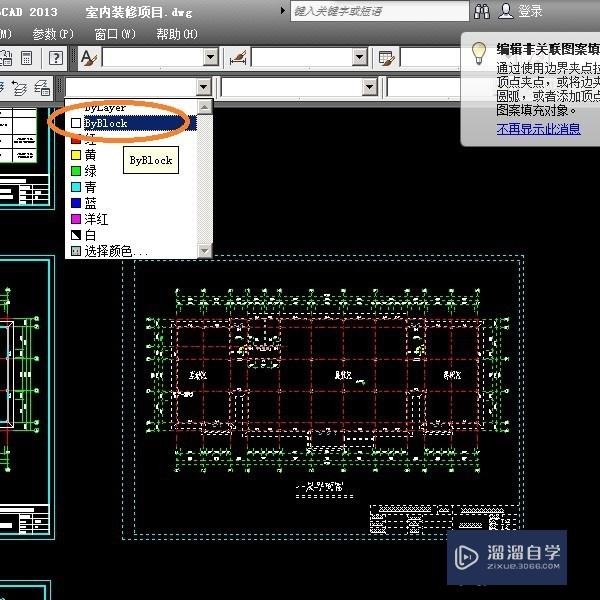Click the user sign-in silhouette icon
The height and width of the screenshot is (600, 600).
click(x=506, y=11)
